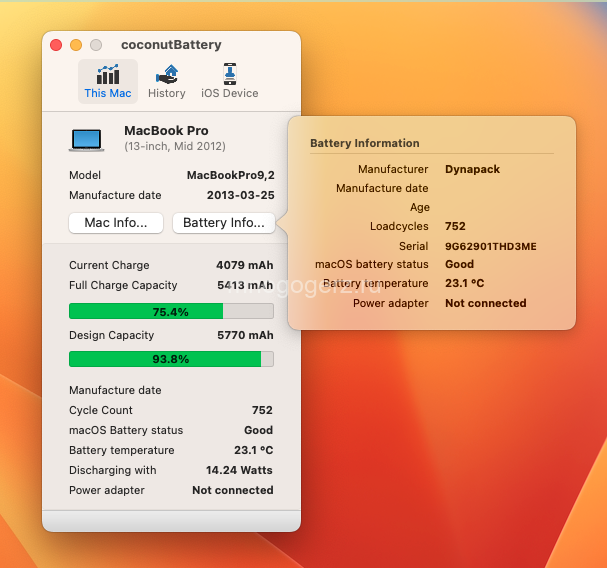Image resolution: width=607 pixels, height=568 pixels.
Task: Select the This Mac bar chart icon
Action: (108, 74)
